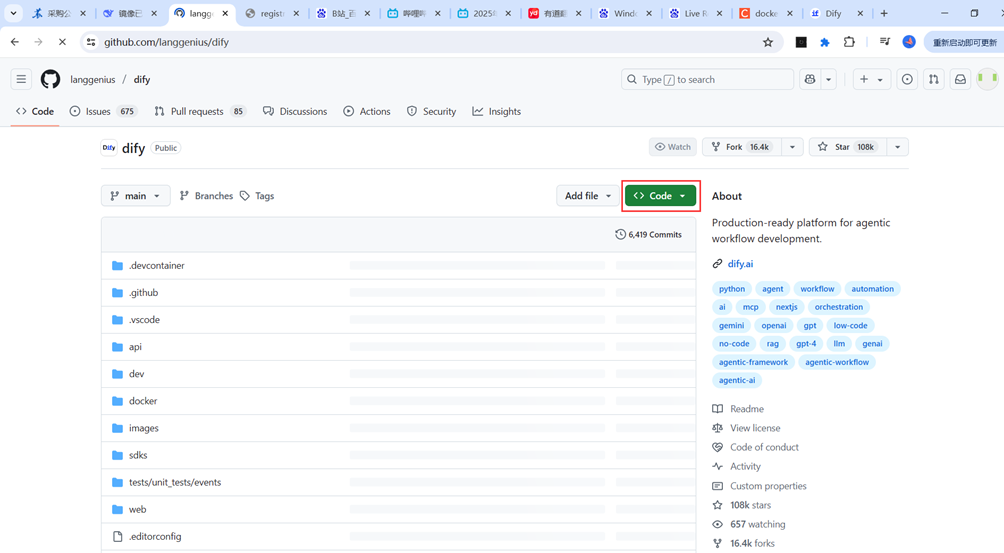Expand the Fork dropdown arrow
1004x553 pixels.
(792, 147)
